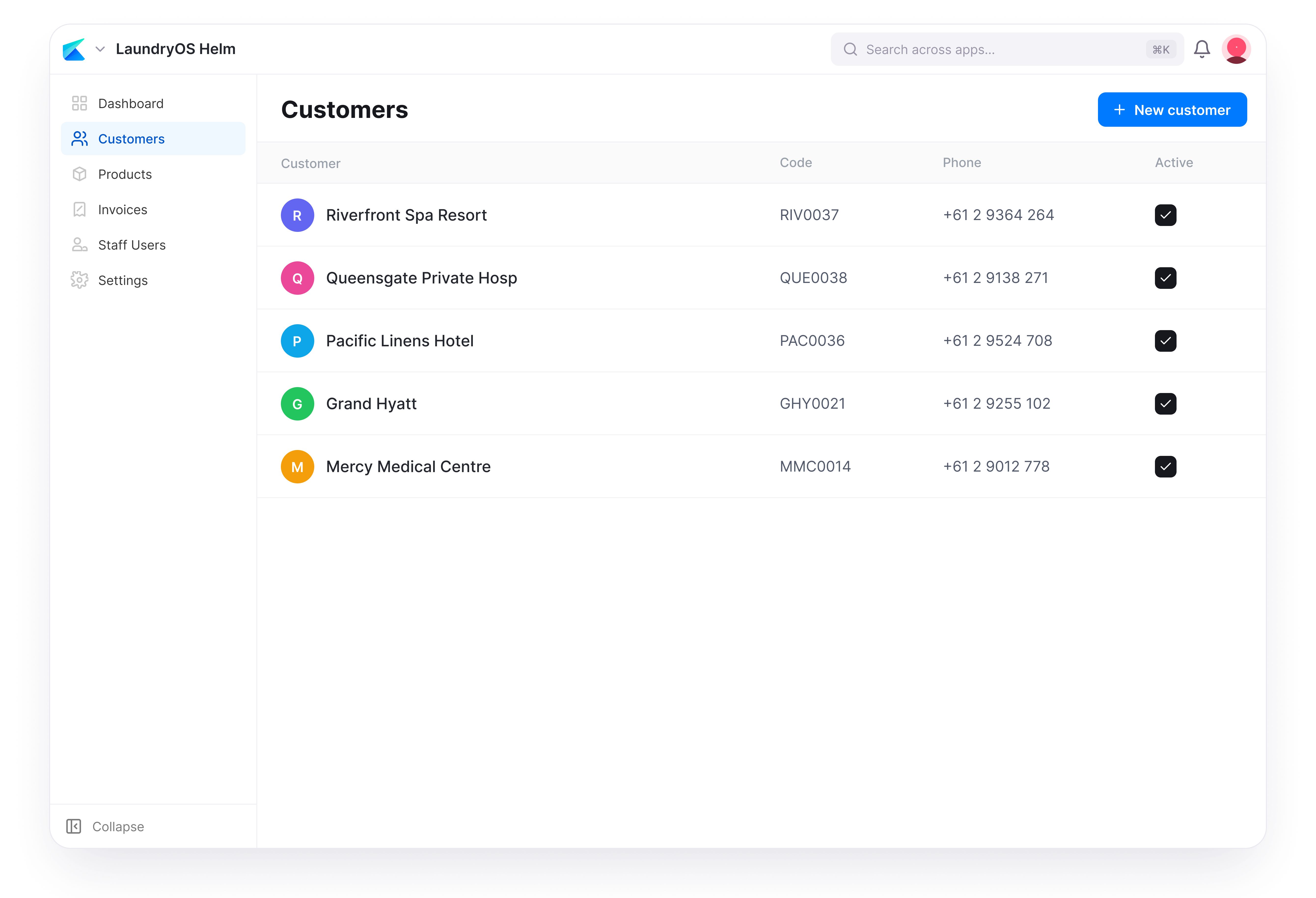This screenshot has width=1316, height=898.
Task: Click the plus icon in New customer
Action: [1120, 109]
